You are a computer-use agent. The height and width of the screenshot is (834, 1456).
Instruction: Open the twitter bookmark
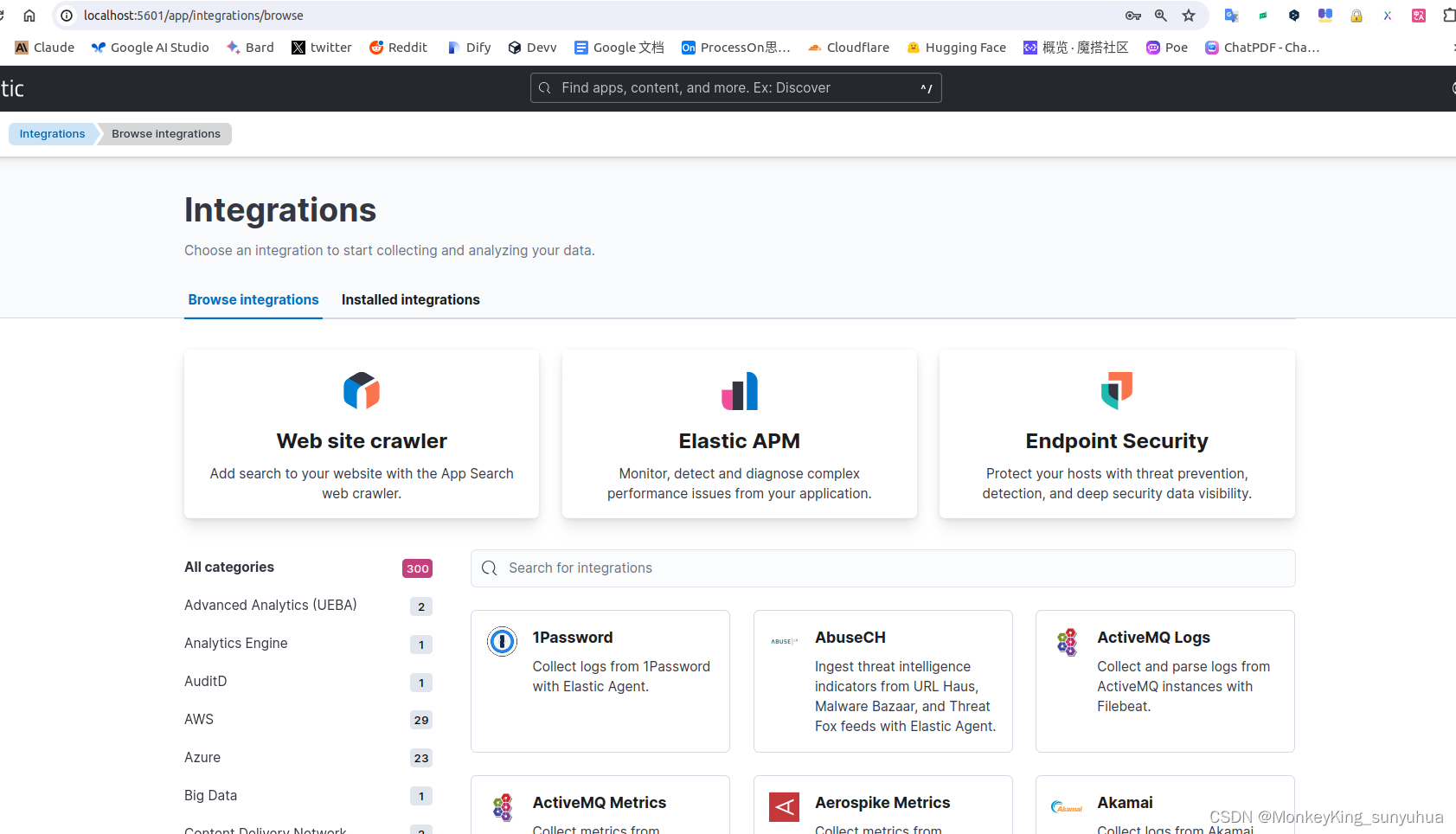click(x=322, y=48)
